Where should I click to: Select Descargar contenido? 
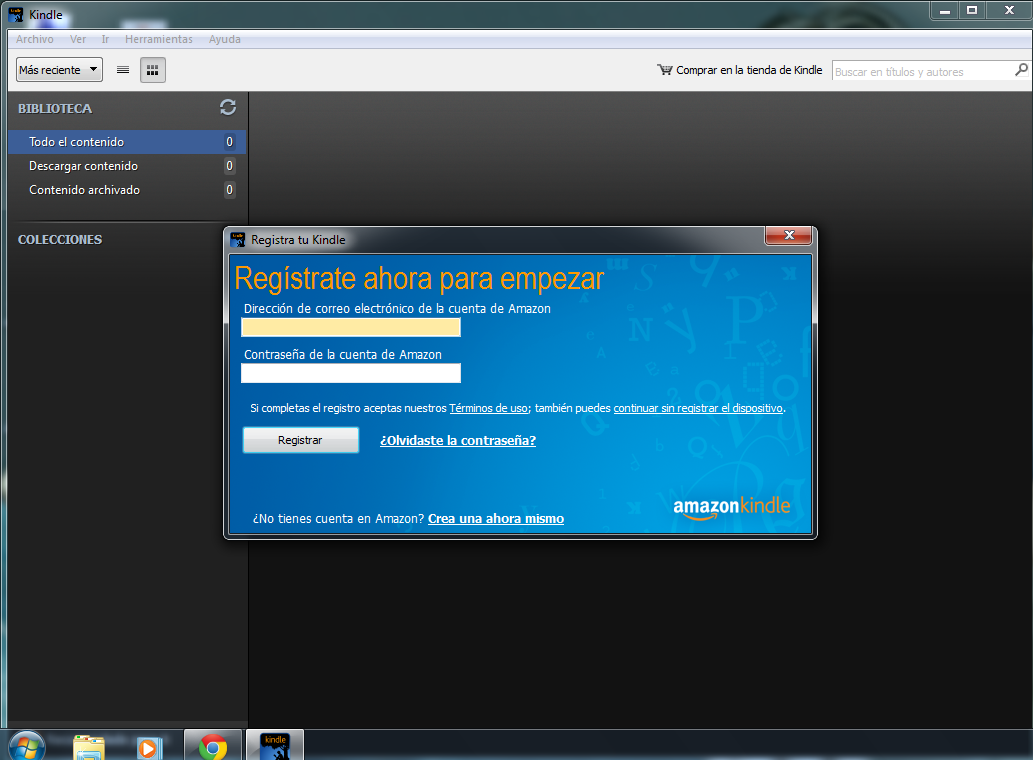[126, 166]
